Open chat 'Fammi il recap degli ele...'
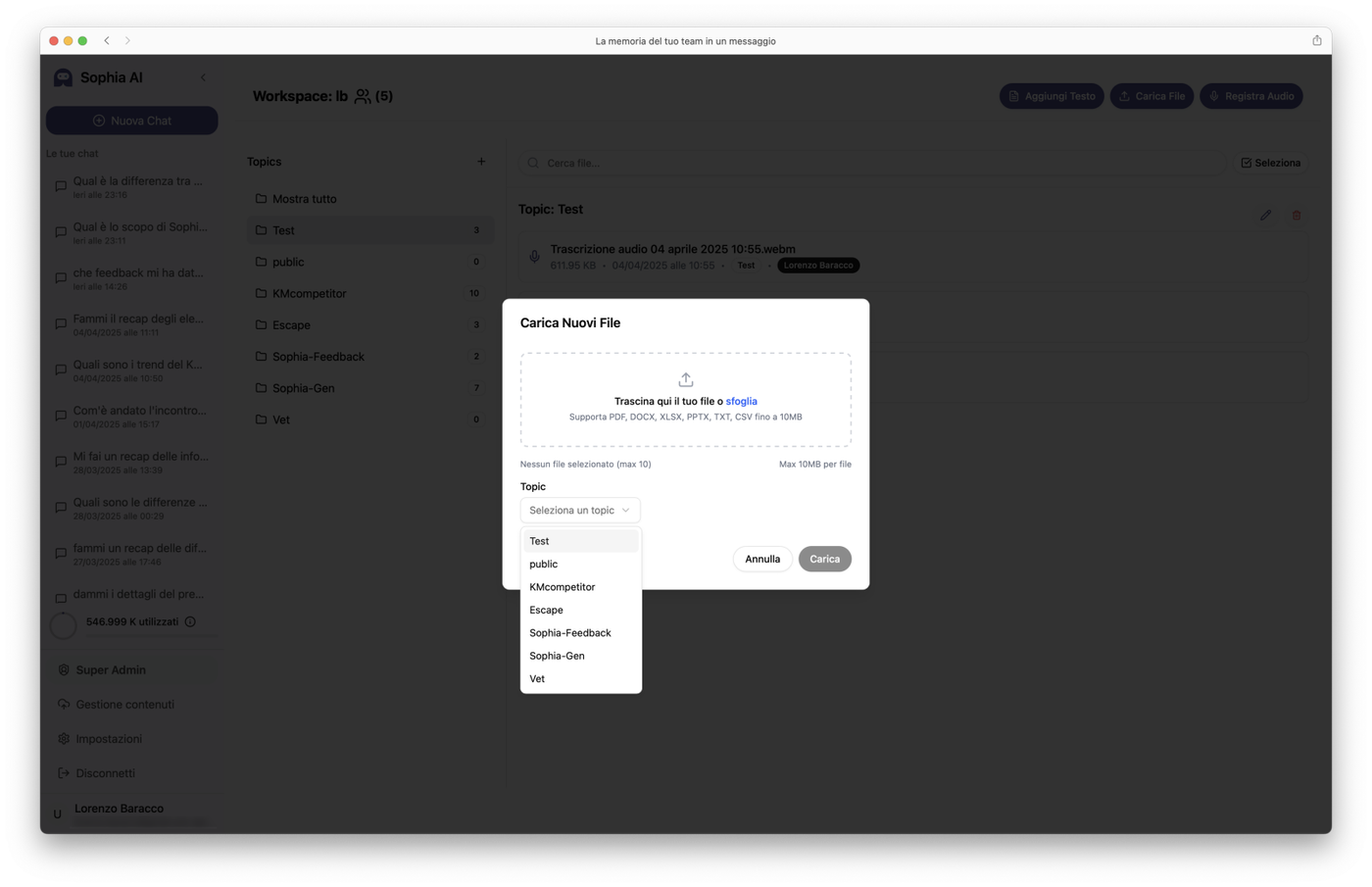The width and height of the screenshot is (1372, 887). point(132,324)
